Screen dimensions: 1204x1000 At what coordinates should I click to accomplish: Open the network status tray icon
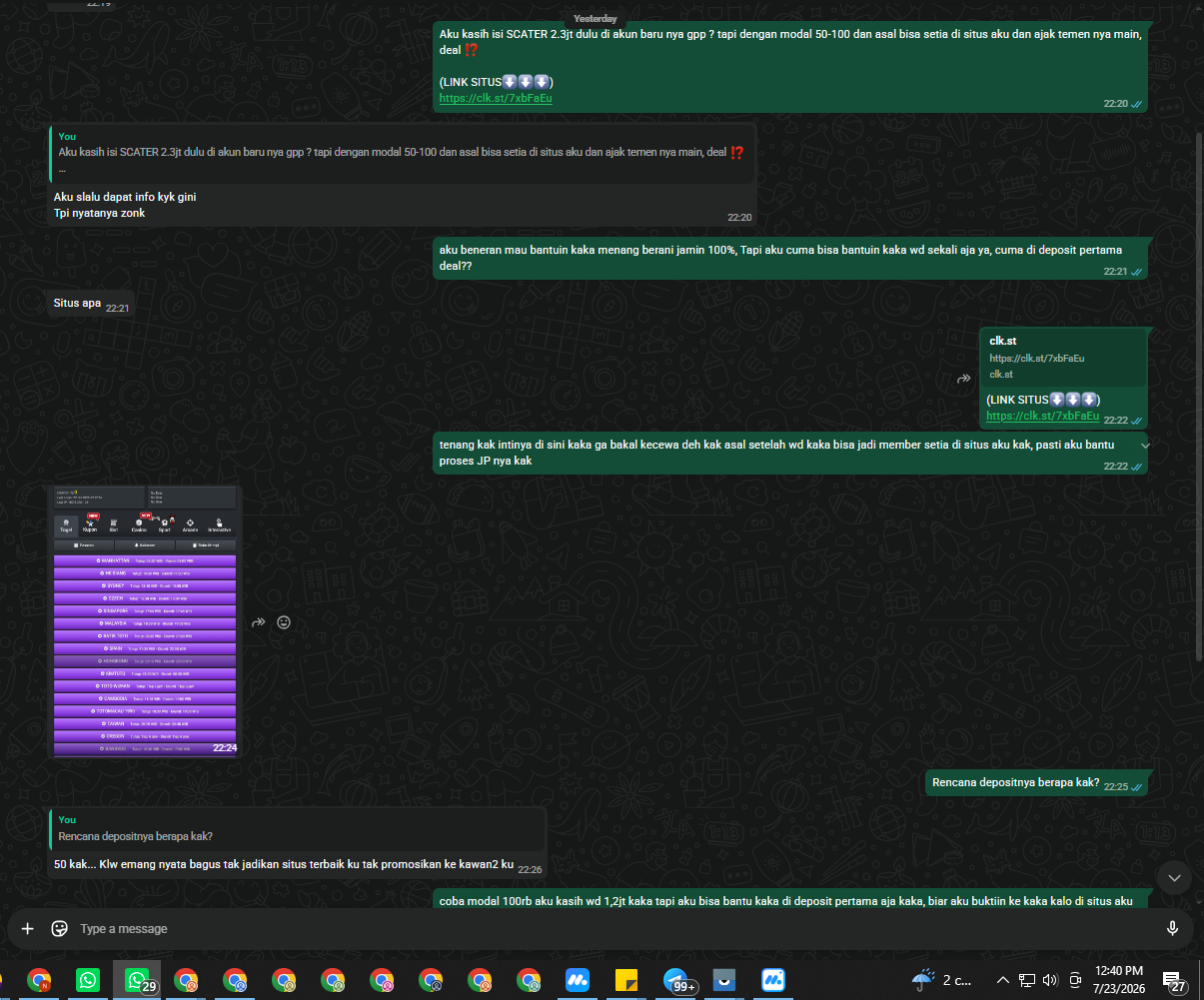1027,980
